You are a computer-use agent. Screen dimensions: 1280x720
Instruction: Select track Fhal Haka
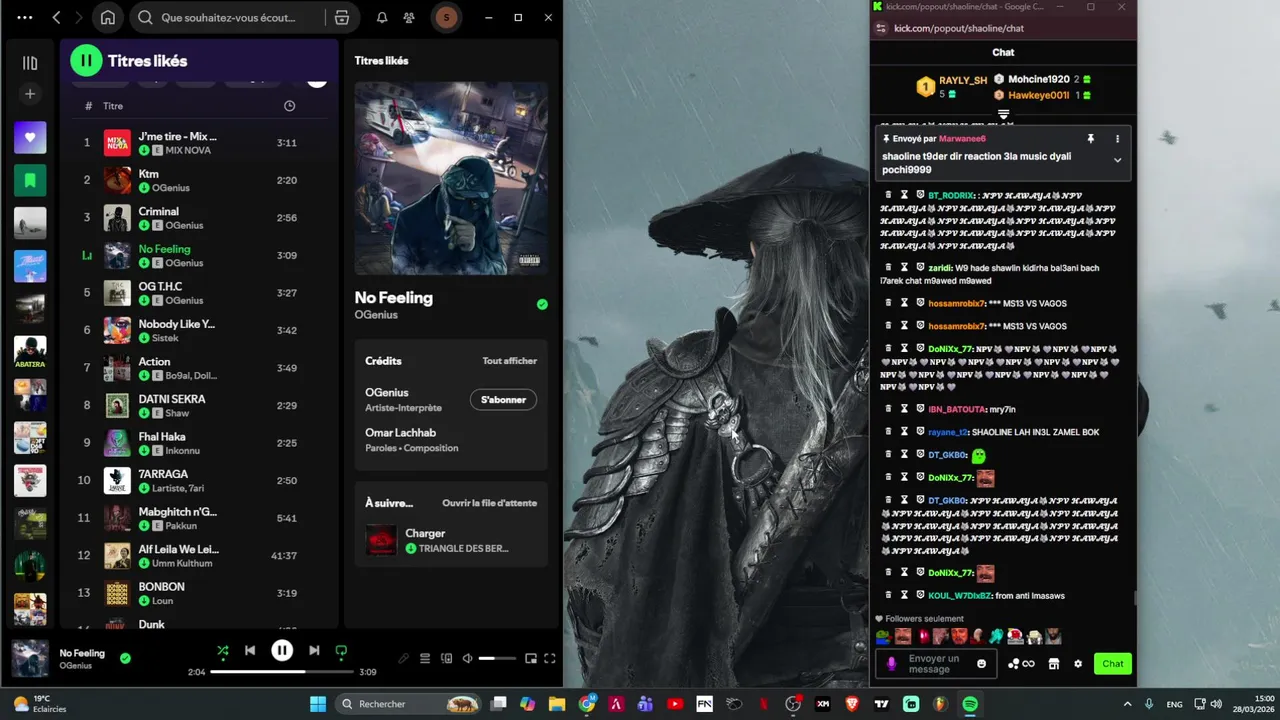[x=200, y=443]
